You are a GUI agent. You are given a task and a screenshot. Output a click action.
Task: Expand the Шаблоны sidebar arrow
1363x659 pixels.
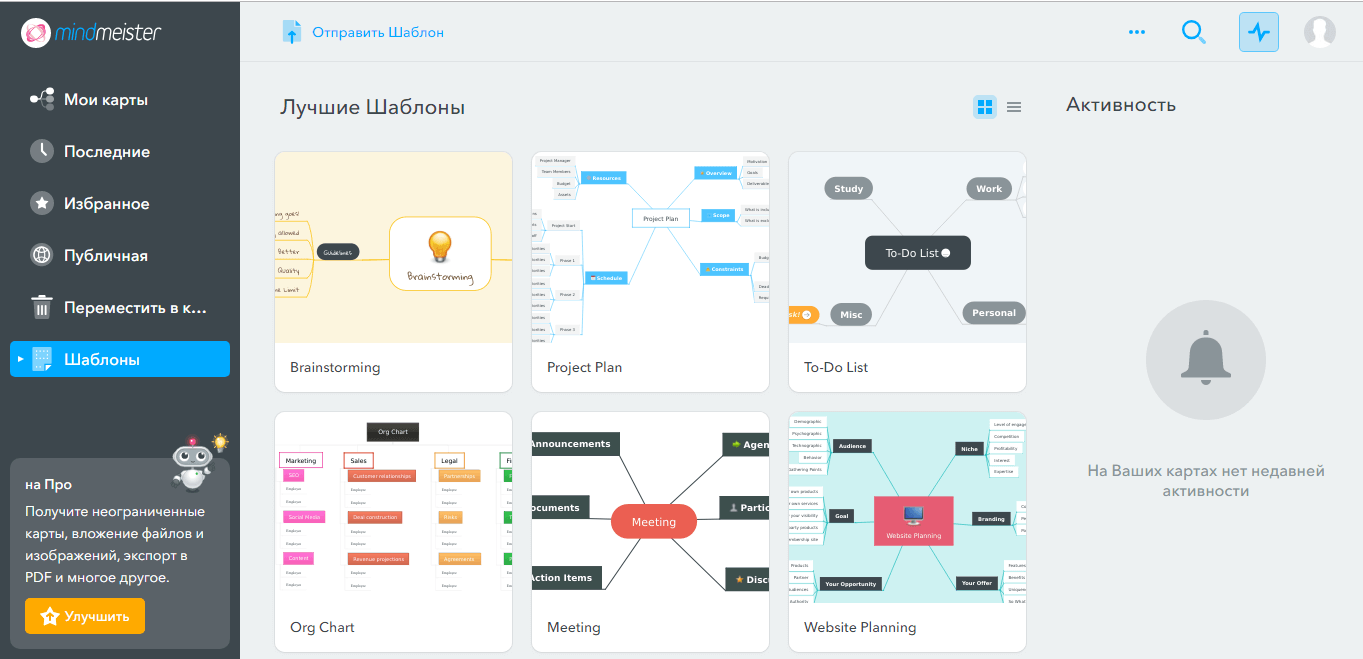pos(20,359)
